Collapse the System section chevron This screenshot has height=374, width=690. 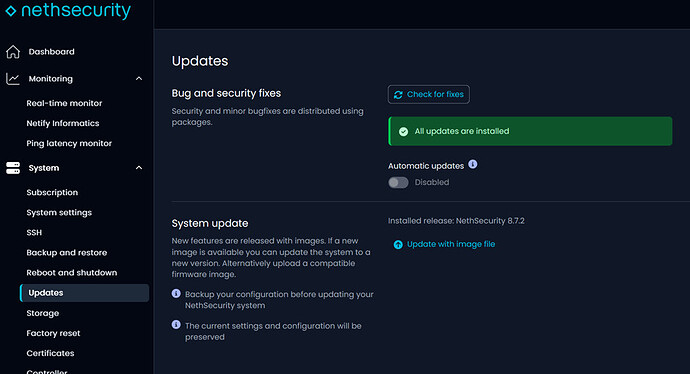pos(139,168)
